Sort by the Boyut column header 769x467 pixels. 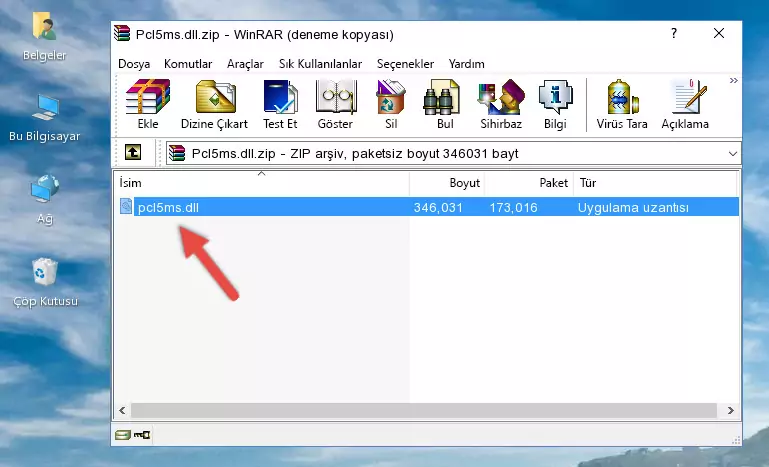tap(447, 183)
